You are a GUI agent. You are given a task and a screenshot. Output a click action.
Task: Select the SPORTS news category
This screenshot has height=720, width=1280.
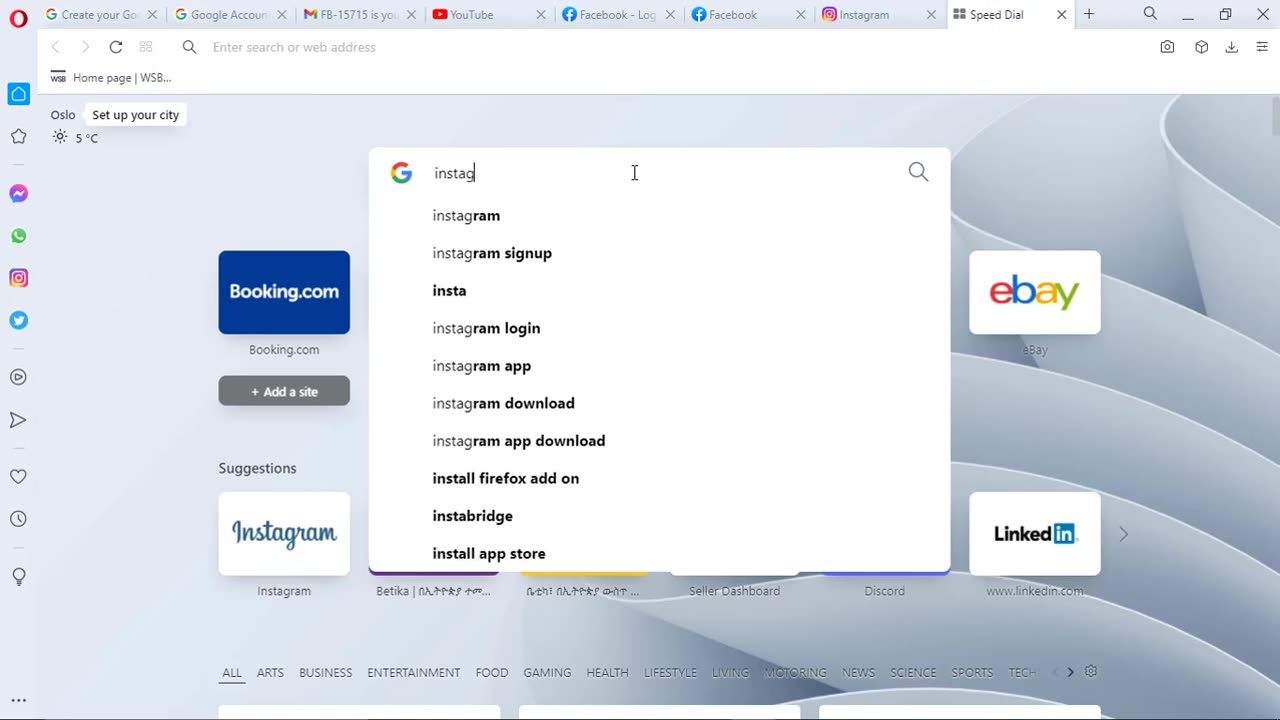coord(972,673)
